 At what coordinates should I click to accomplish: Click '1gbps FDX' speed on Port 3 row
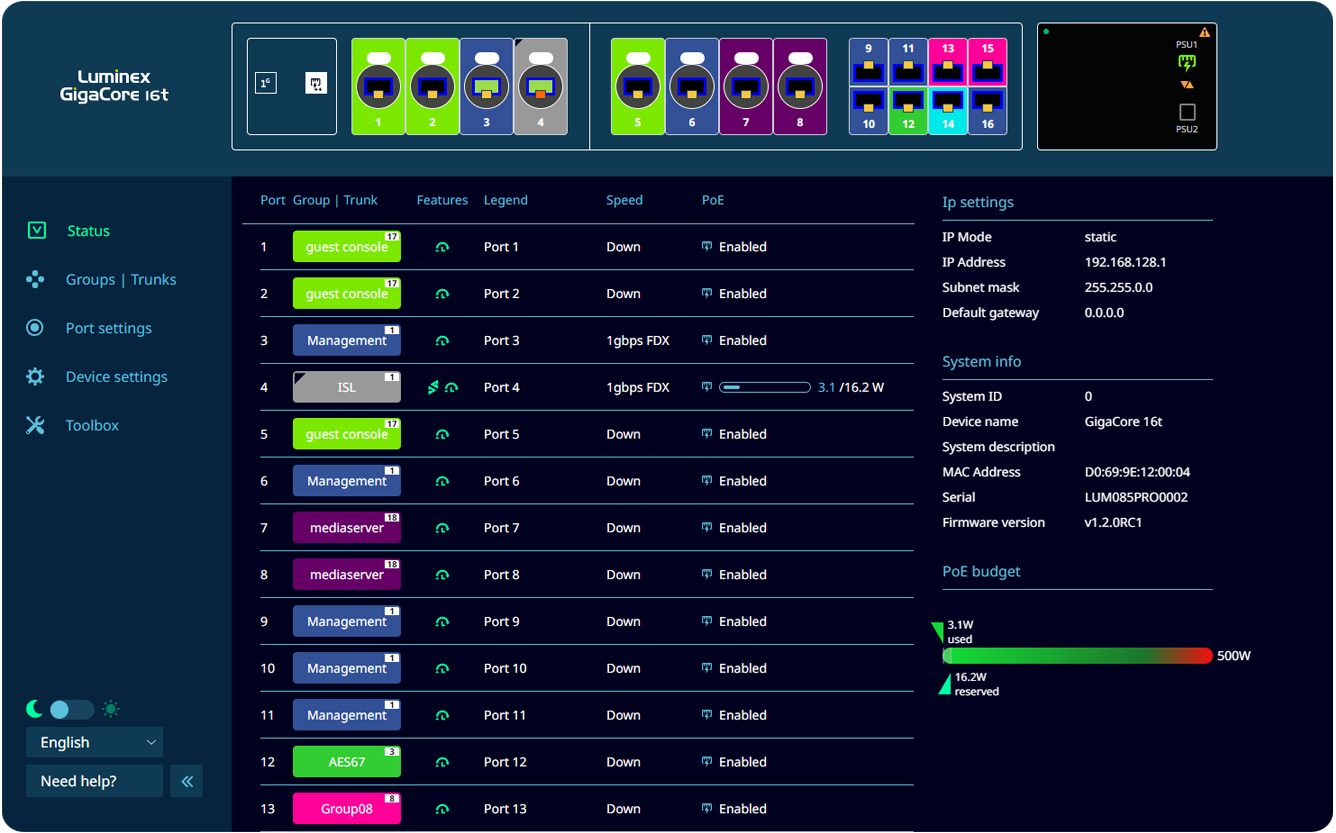tap(638, 341)
